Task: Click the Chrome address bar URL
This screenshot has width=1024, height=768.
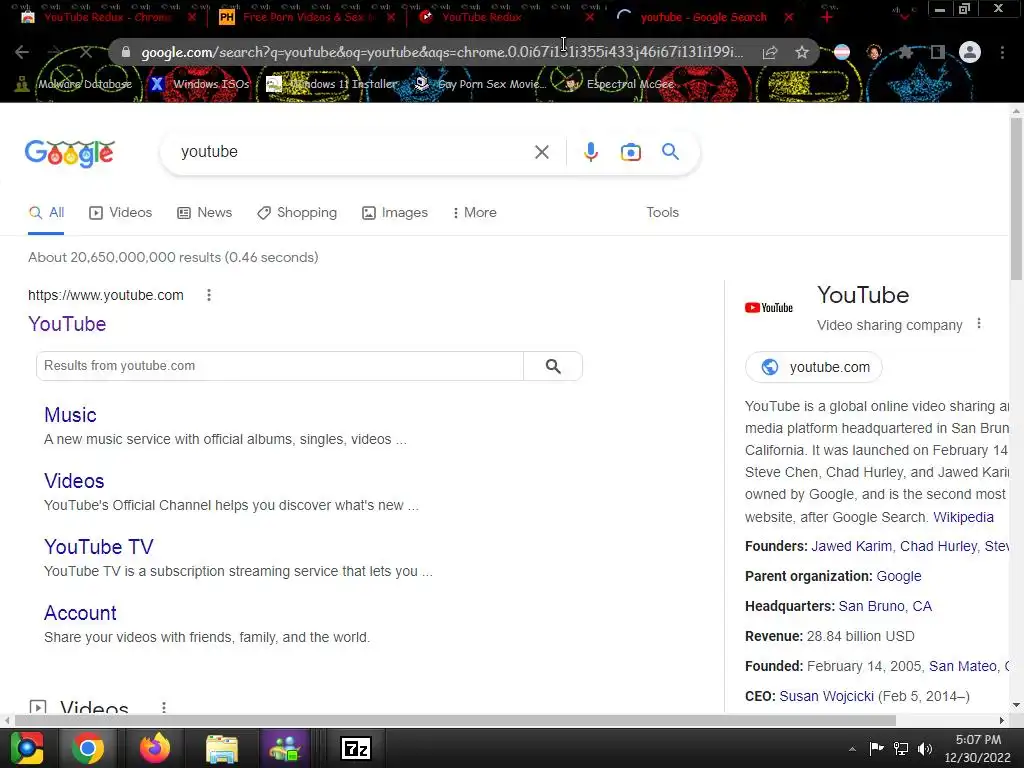Action: coord(442,52)
